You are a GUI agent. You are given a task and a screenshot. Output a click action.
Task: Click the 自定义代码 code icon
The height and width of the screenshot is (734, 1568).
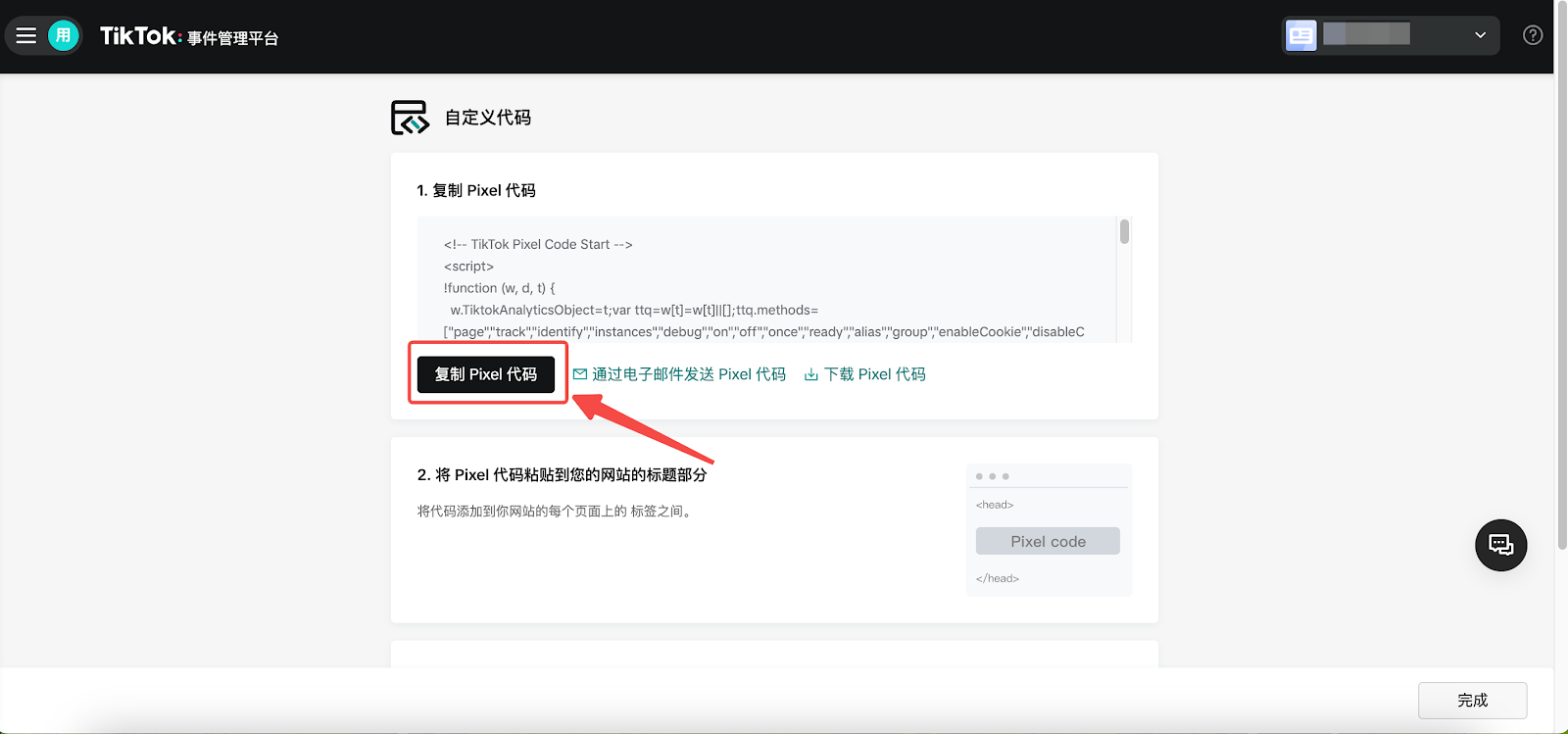(x=410, y=118)
